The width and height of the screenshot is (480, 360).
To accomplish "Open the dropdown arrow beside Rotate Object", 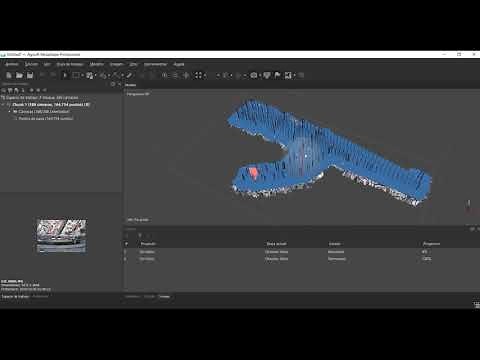I will [x=109, y=76].
